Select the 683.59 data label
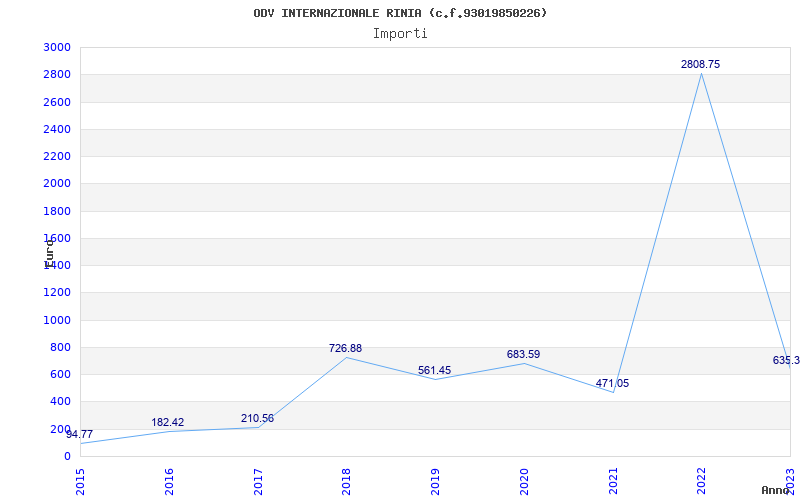This screenshot has height=500, width=800. 523,355
